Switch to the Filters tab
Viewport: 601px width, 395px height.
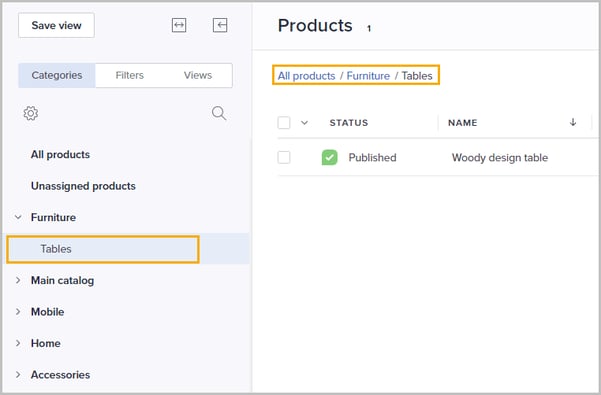click(130, 75)
